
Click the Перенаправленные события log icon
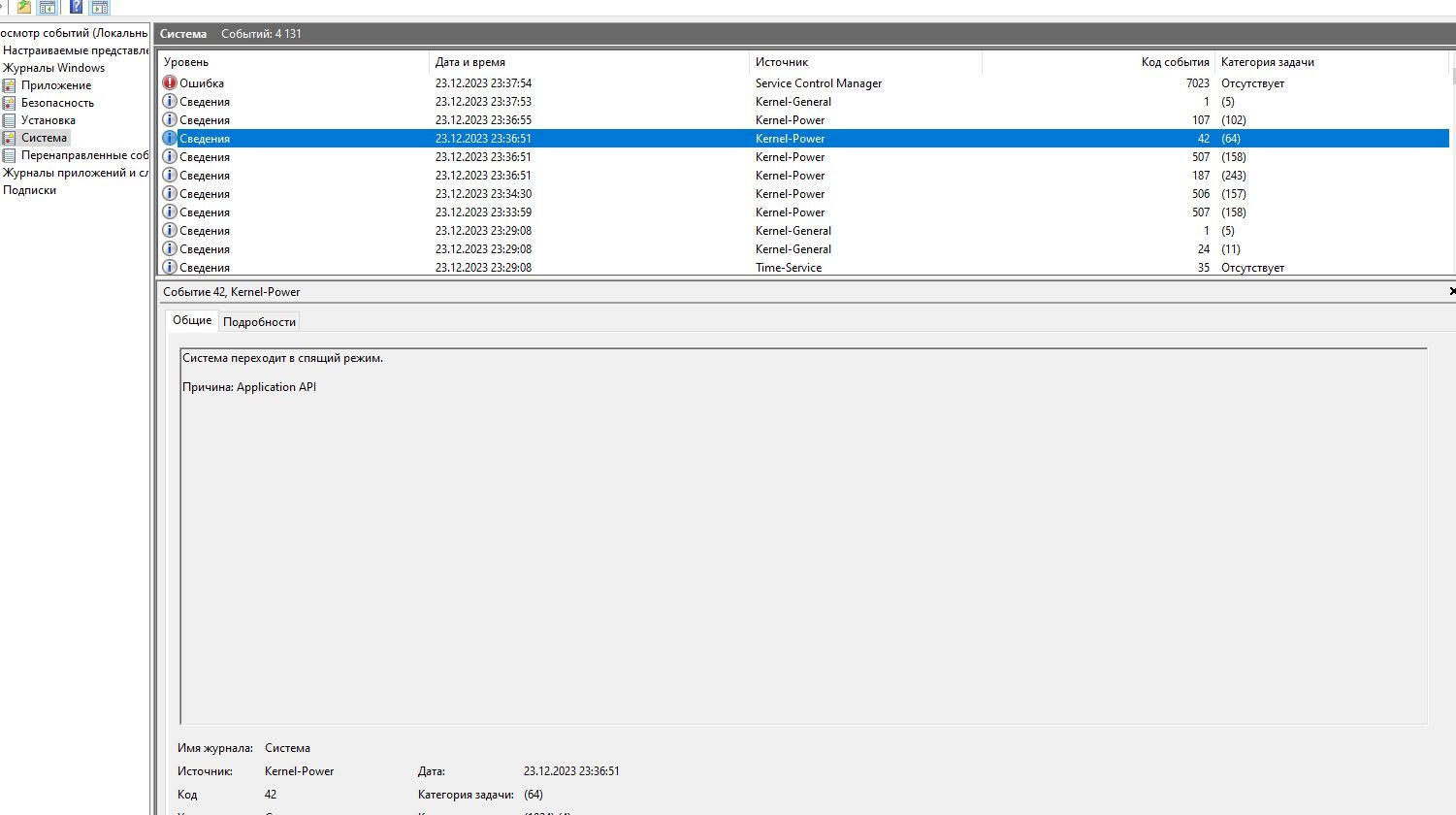(x=10, y=155)
